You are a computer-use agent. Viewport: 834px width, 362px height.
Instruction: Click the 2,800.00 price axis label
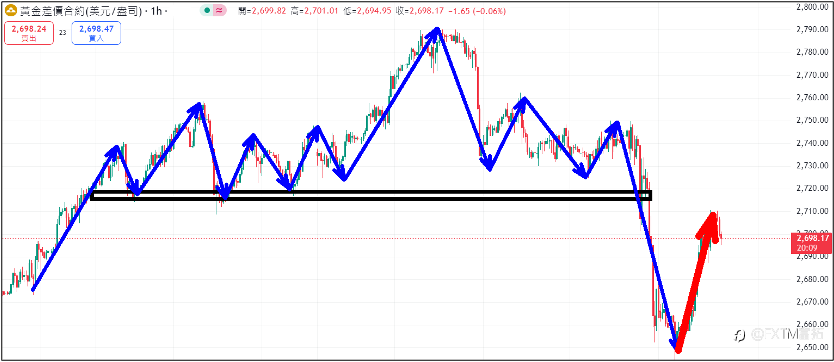812,7
